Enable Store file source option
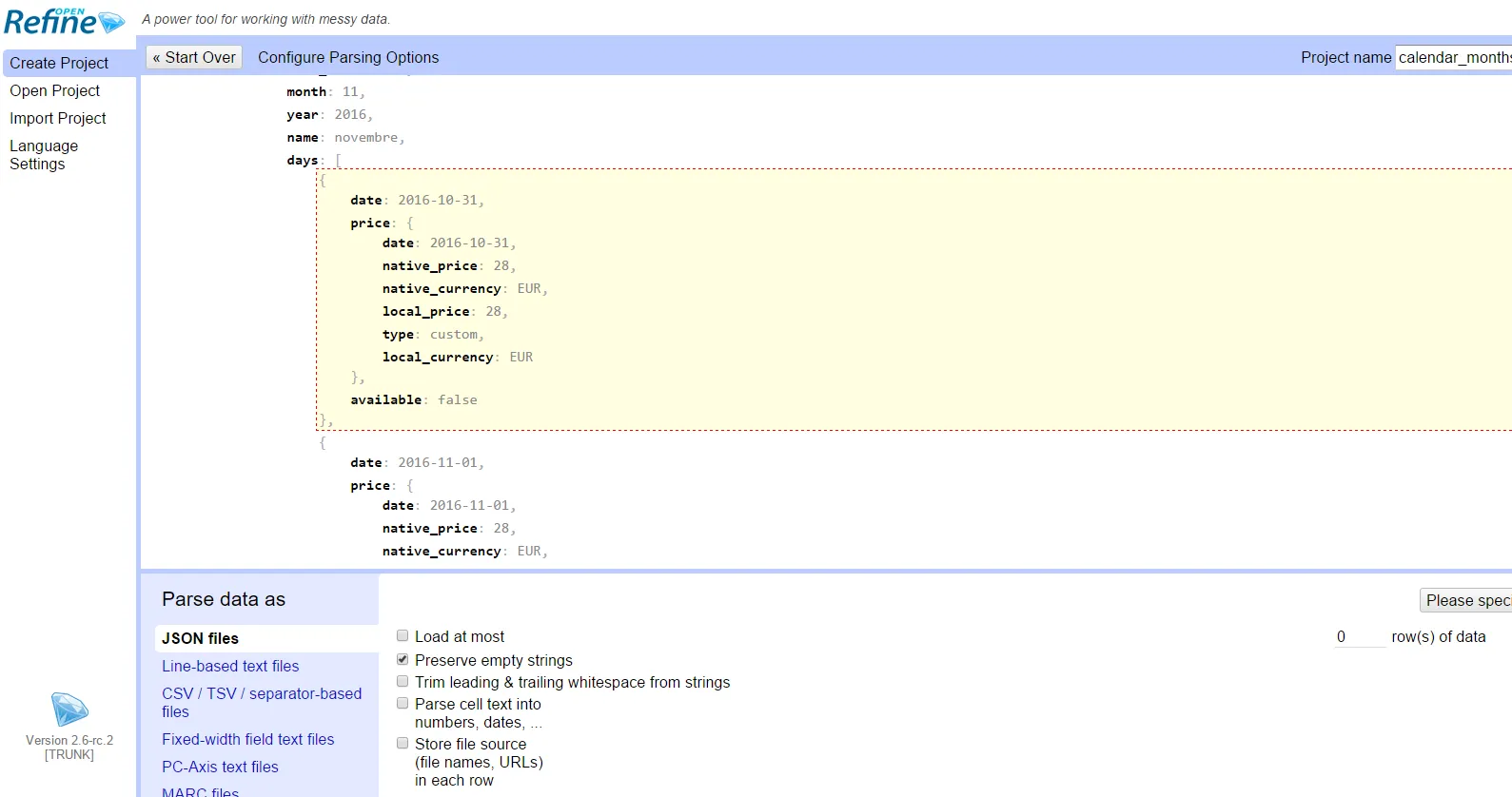 coord(403,744)
